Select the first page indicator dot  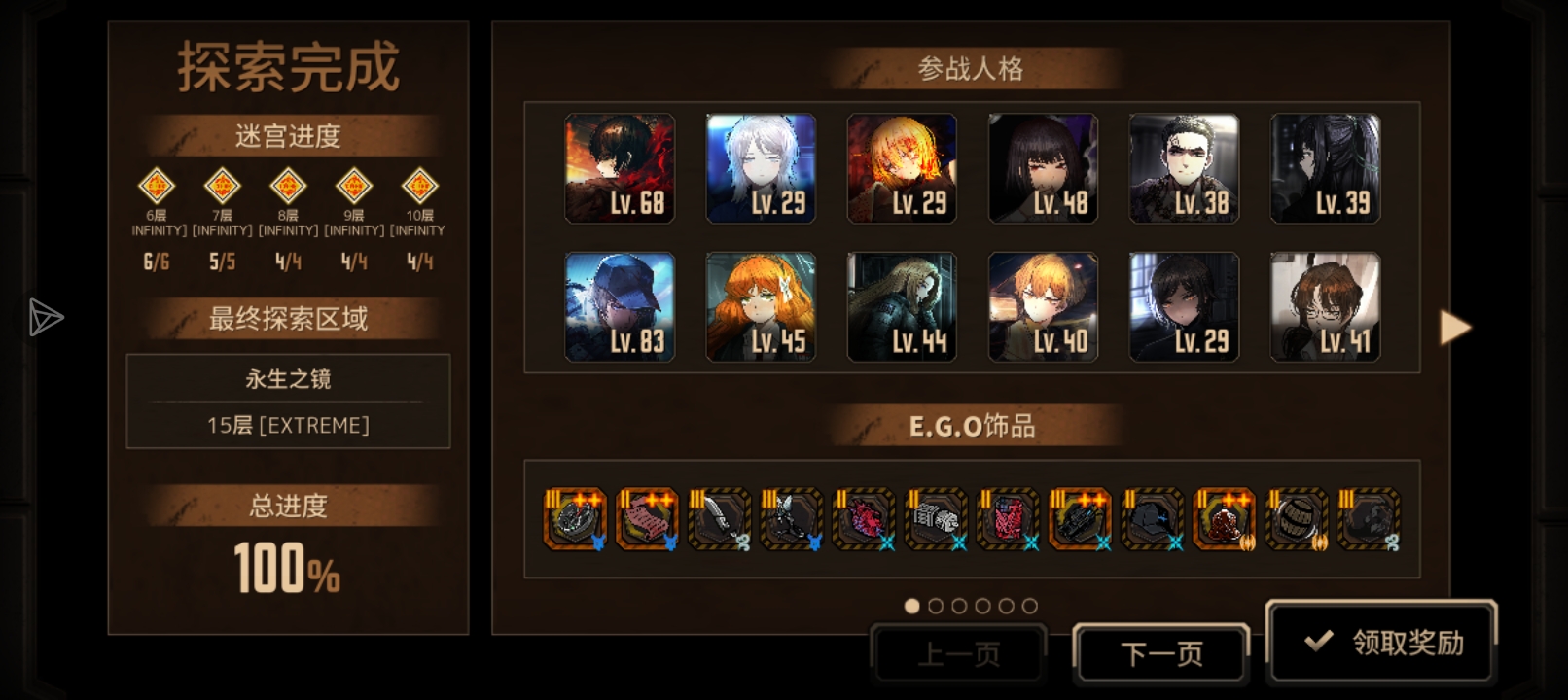[911, 606]
